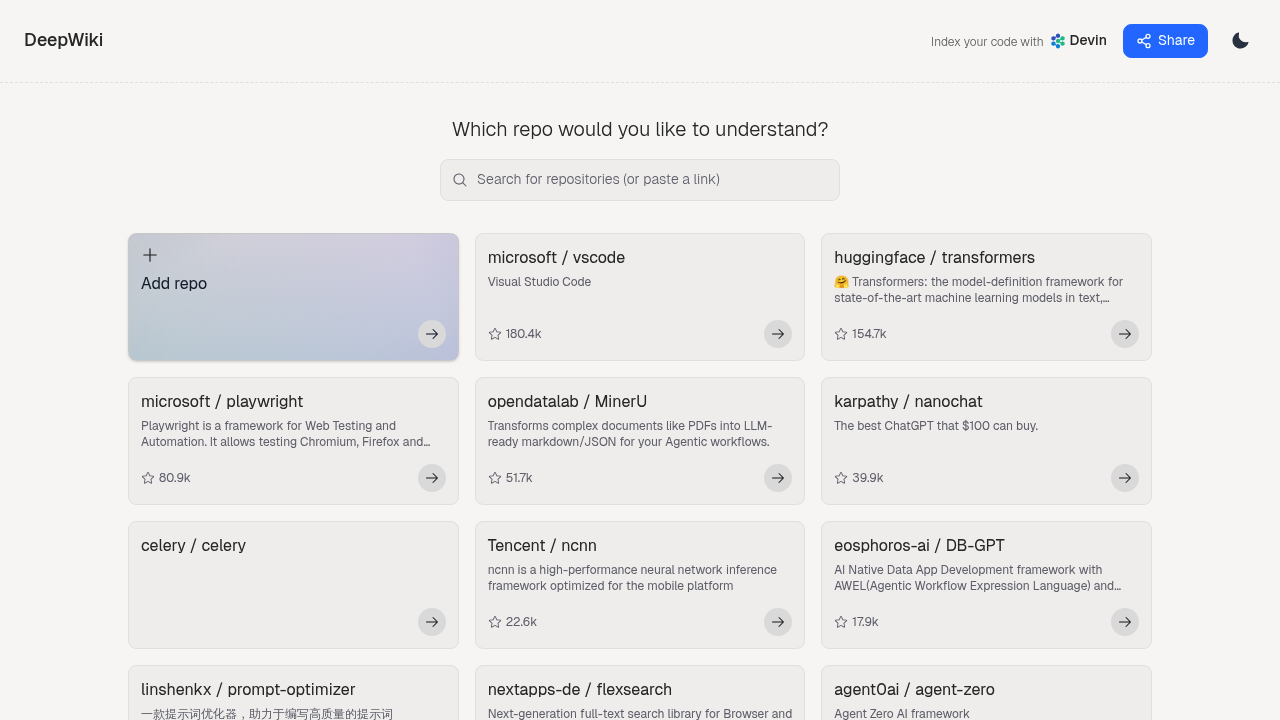
Task: Click the arrow icon on the Tencent/ncnn card
Action: coord(778,622)
